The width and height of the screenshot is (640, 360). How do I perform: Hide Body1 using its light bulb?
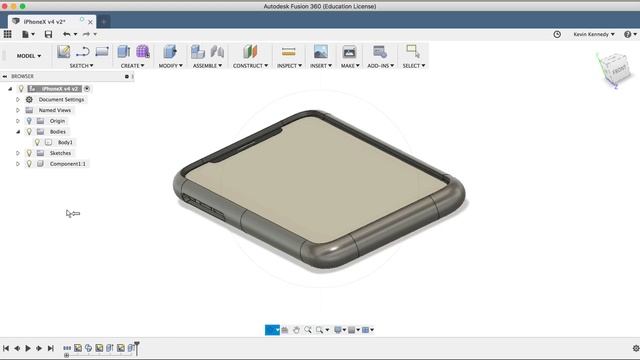[x=37, y=142]
